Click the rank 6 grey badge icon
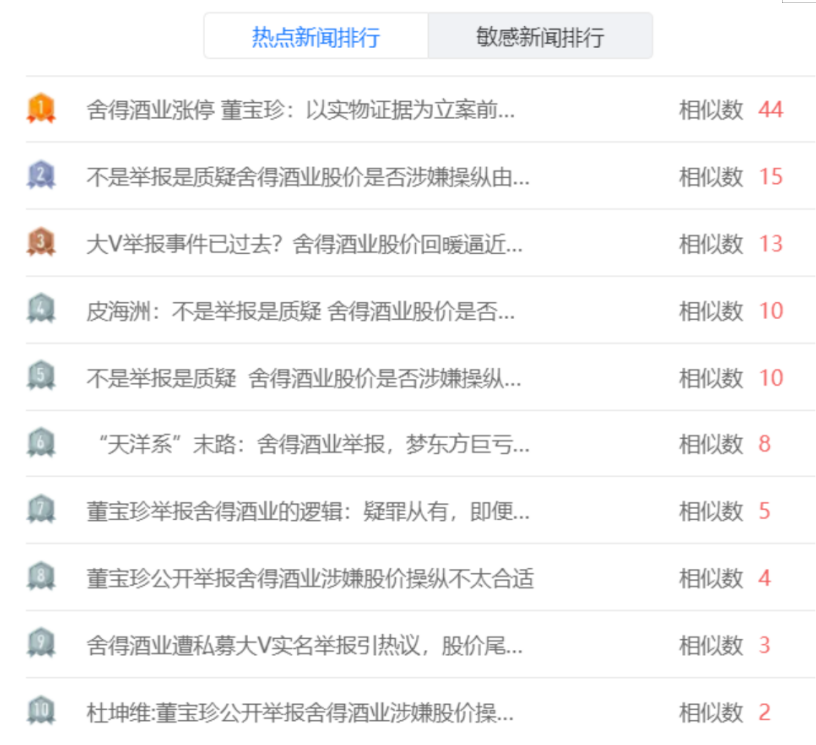 pyautogui.click(x=41, y=443)
